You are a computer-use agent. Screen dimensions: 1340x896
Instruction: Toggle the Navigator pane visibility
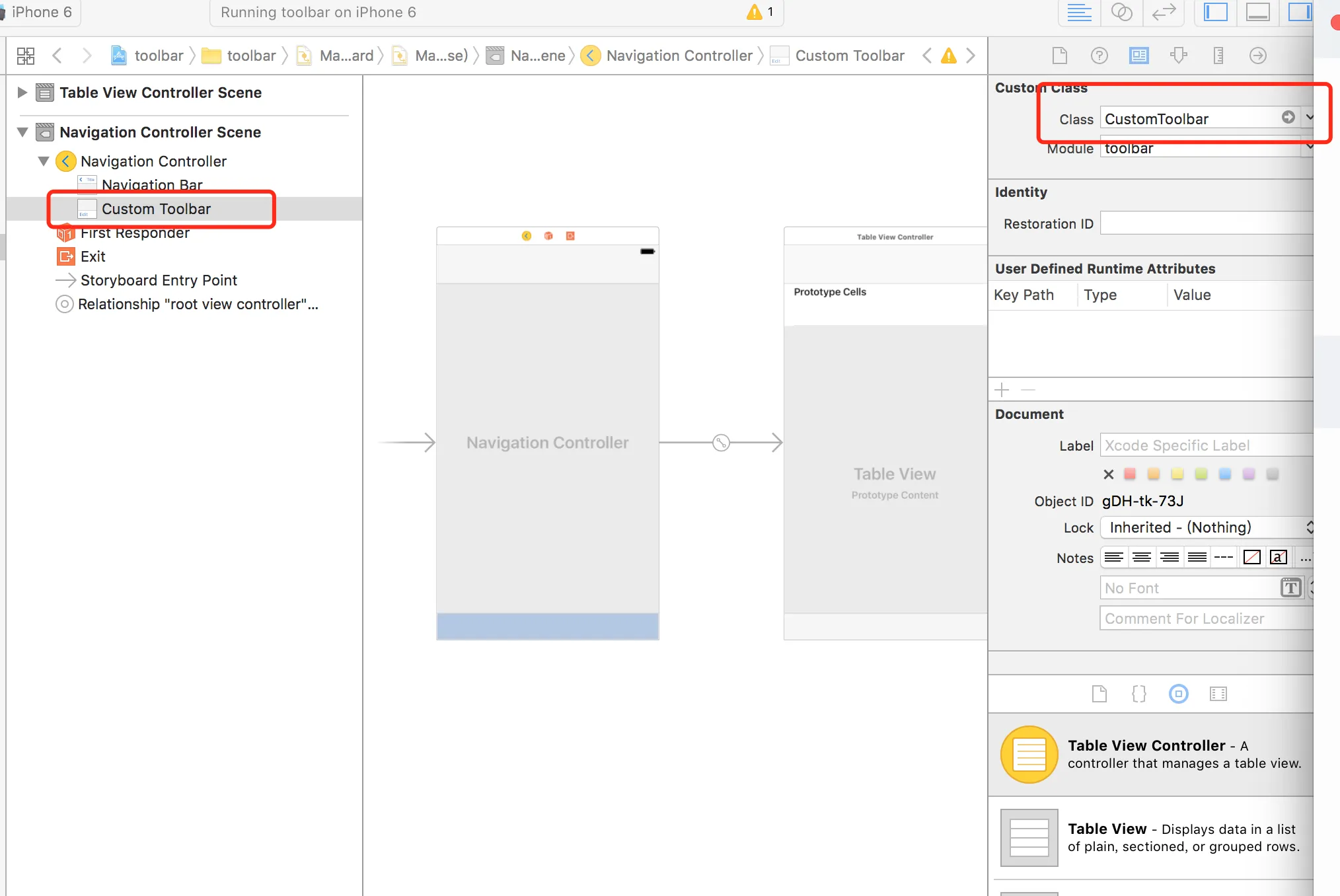coord(1215,13)
